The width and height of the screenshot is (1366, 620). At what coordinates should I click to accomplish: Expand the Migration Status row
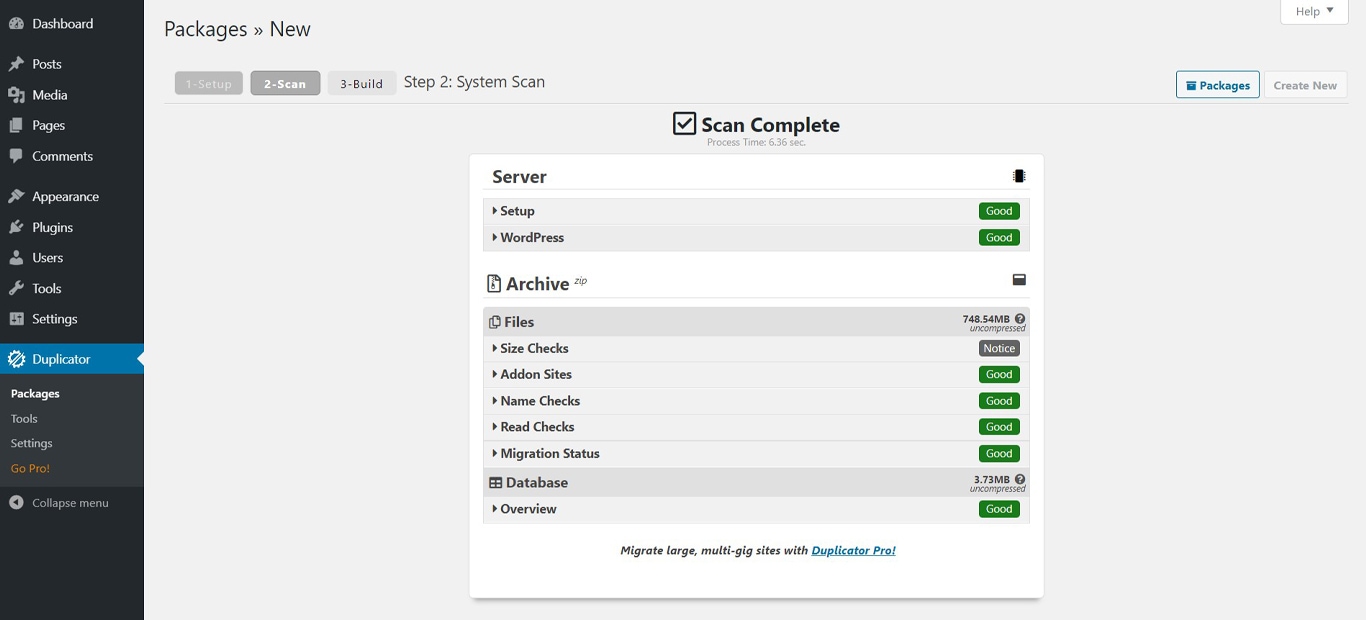756,453
